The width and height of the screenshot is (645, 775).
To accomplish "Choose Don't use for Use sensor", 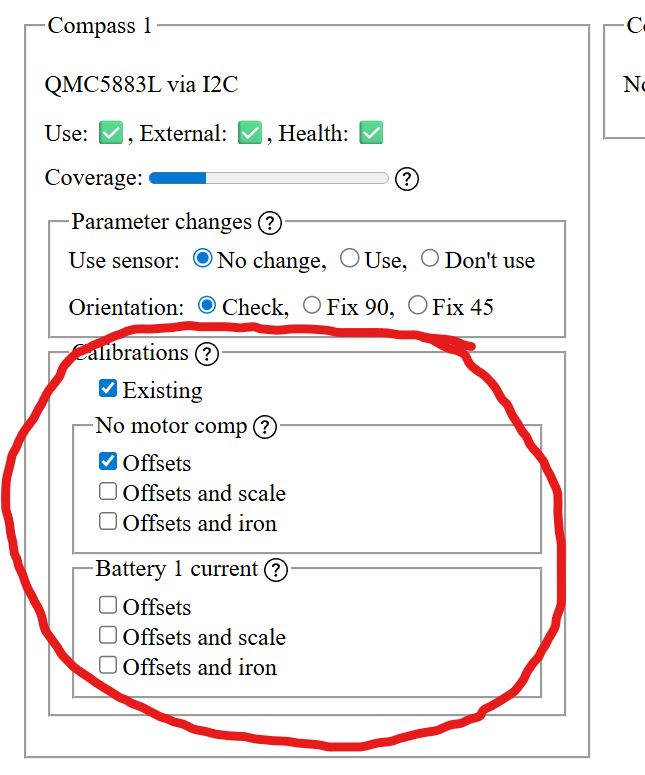I will tap(430, 259).
